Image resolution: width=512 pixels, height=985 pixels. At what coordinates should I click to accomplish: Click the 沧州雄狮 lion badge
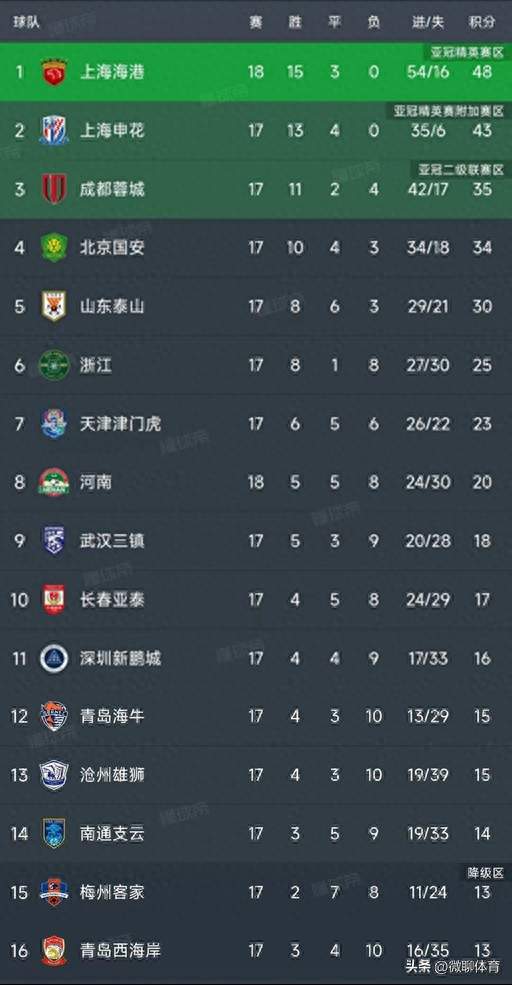54,775
